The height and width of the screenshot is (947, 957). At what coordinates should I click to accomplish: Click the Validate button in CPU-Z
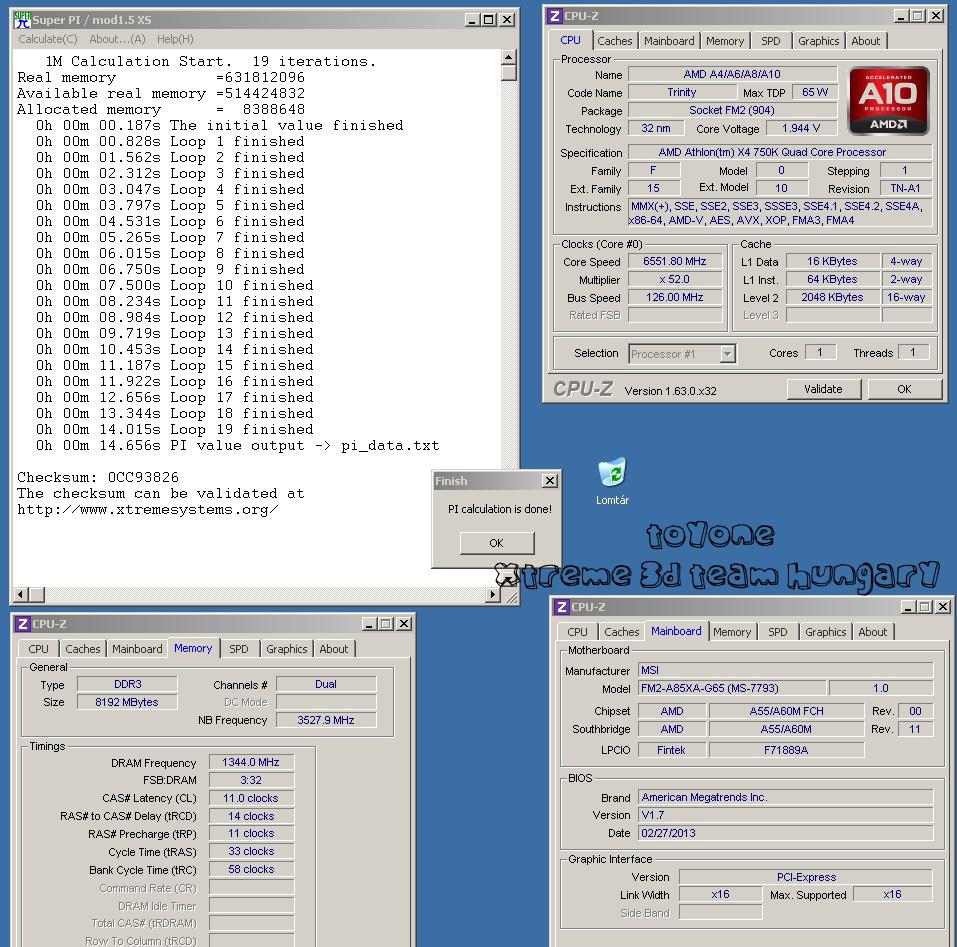click(x=823, y=389)
